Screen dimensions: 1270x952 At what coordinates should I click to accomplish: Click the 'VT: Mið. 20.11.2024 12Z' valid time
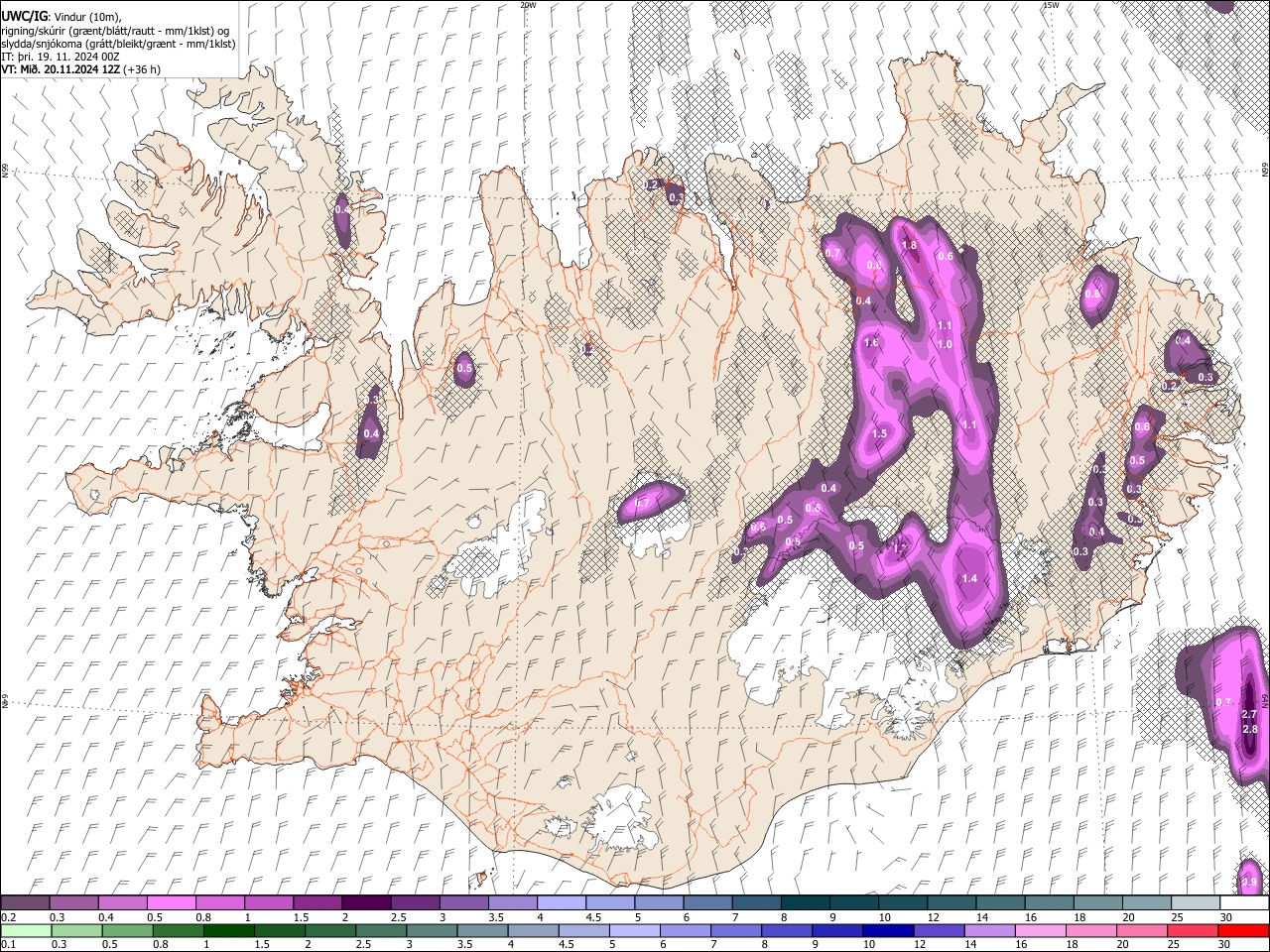coord(61,69)
